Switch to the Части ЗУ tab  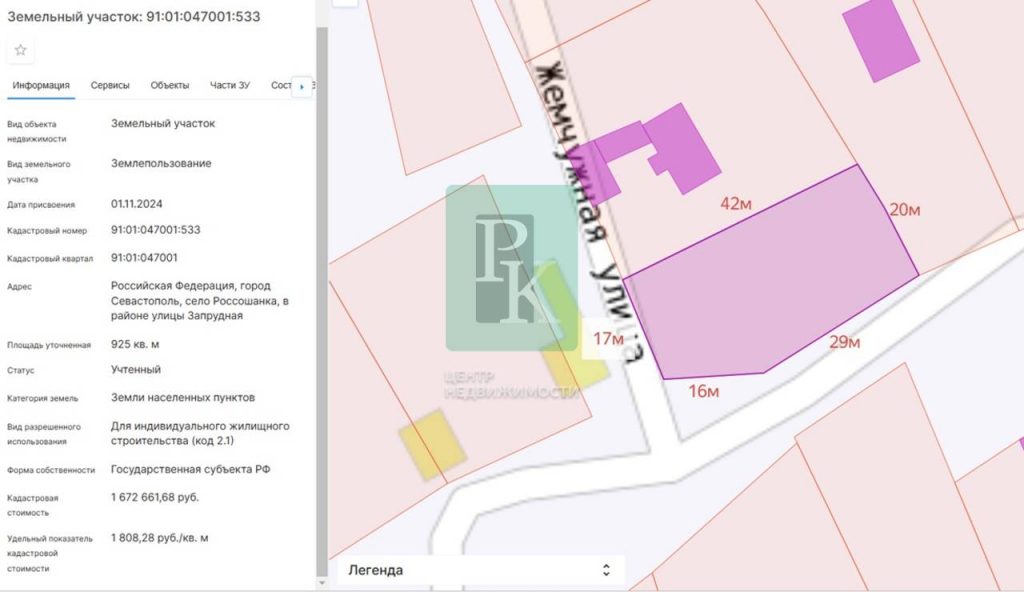coord(230,86)
